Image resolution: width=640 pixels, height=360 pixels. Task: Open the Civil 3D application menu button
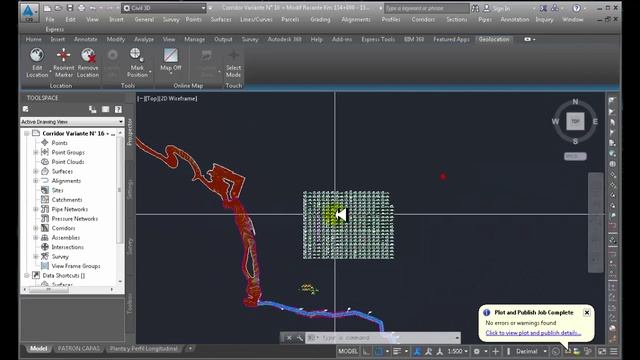point(29,12)
